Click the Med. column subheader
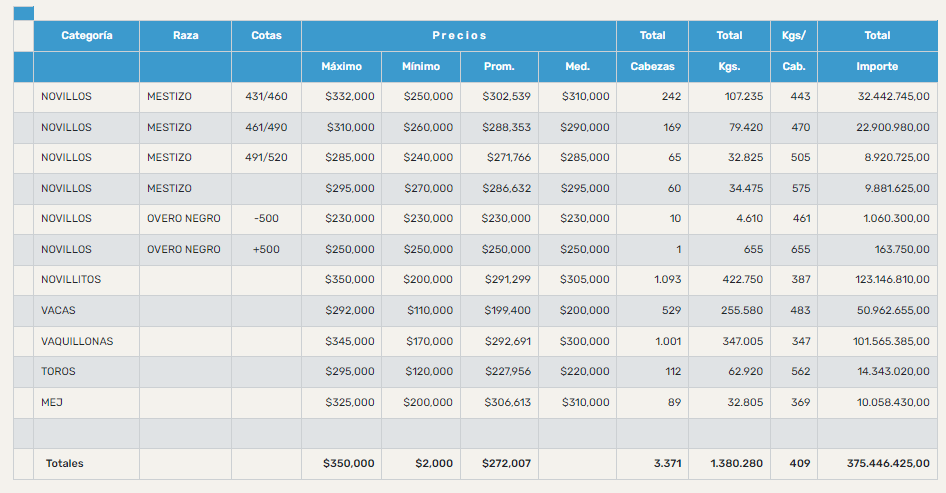Screen dimensions: 946x493 (577, 67)
